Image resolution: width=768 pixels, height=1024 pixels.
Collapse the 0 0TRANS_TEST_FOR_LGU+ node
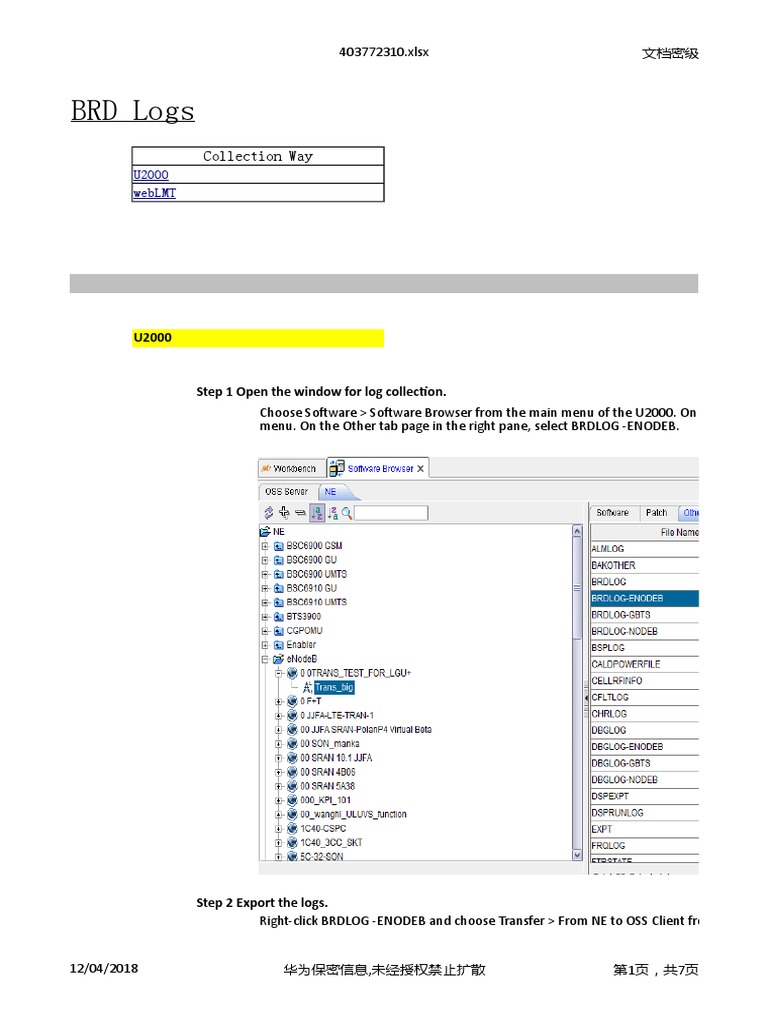[279, 673]
